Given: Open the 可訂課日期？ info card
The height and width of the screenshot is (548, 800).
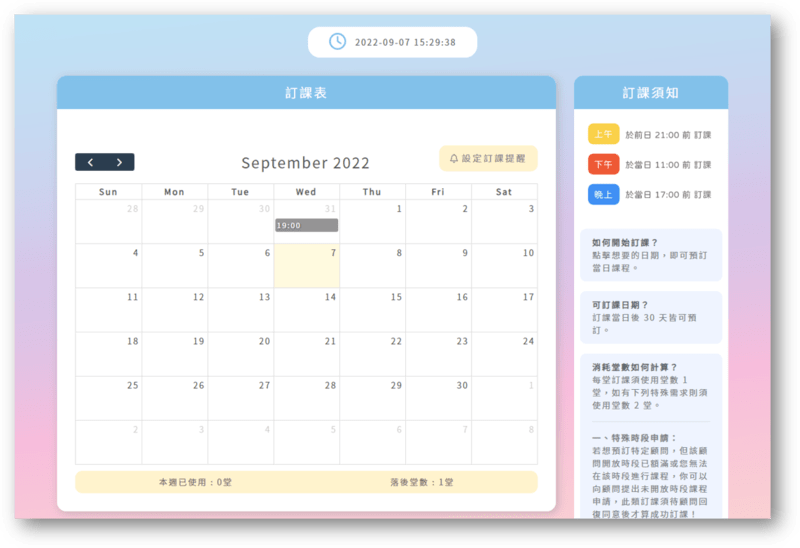Looking at the screenshot, I should [650, 316].
